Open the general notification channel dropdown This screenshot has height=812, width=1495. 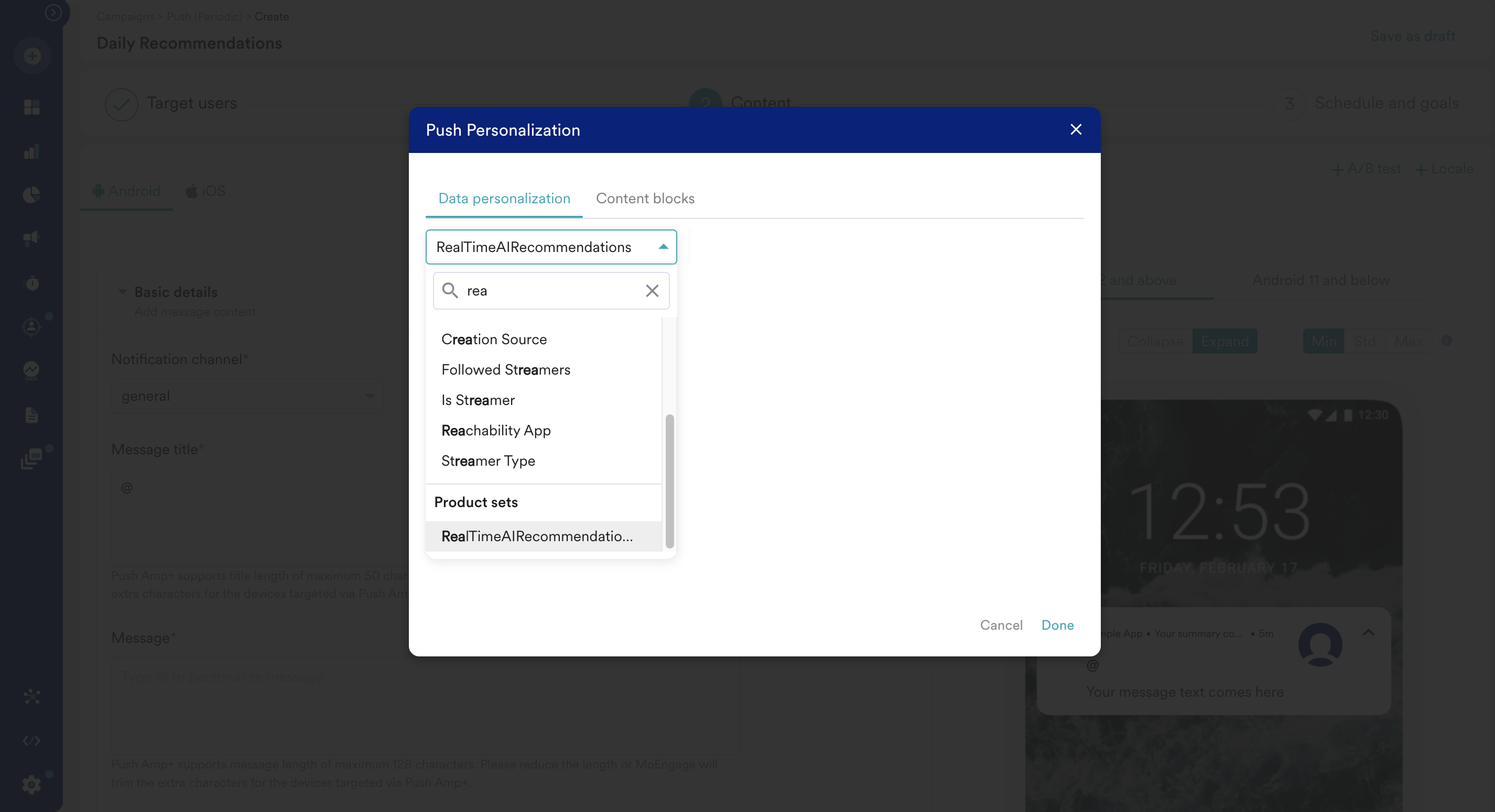point(247,396)
